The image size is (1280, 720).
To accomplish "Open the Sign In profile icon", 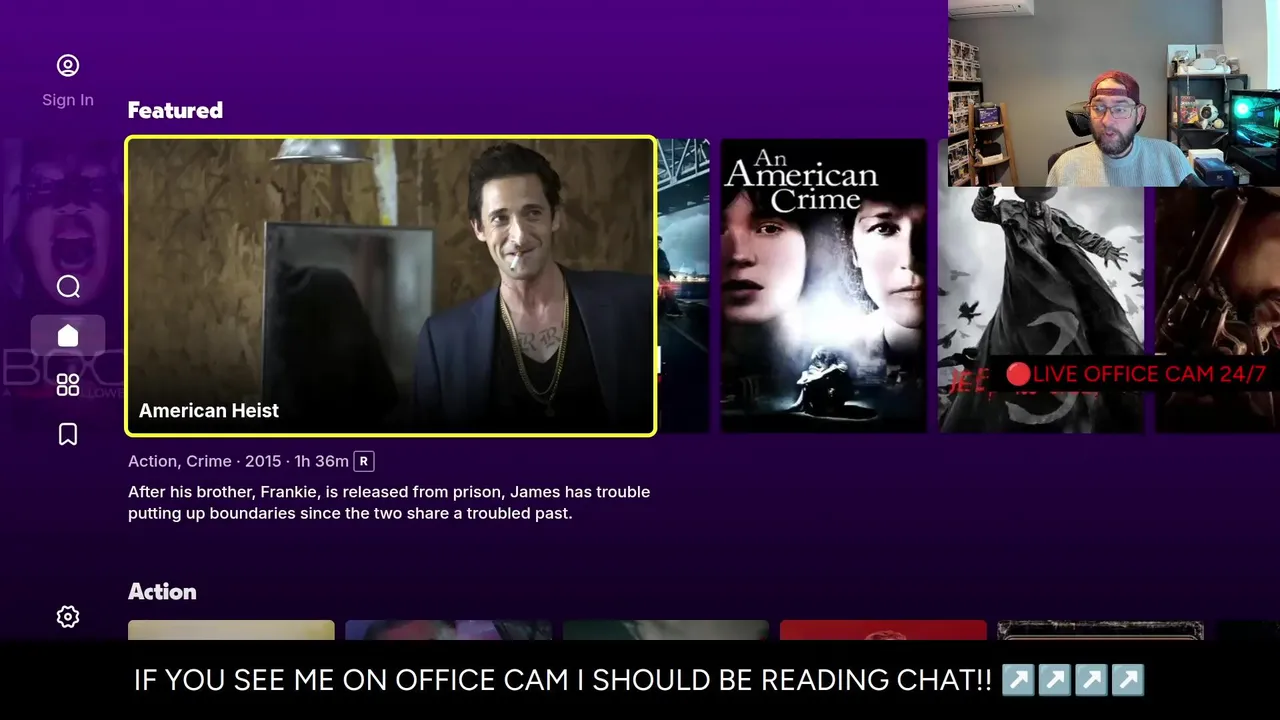I will click(x=68, y=66).
